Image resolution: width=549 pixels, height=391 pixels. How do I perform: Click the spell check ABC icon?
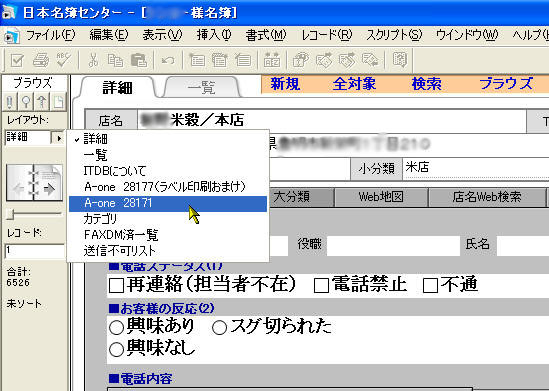point(64,60)
